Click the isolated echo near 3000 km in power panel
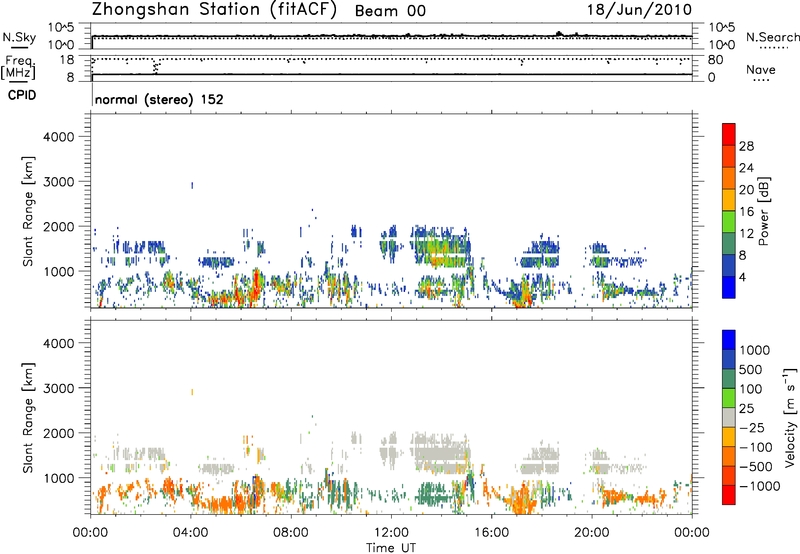Viewport: 800px width, 554px height. [x=192, y=185]
